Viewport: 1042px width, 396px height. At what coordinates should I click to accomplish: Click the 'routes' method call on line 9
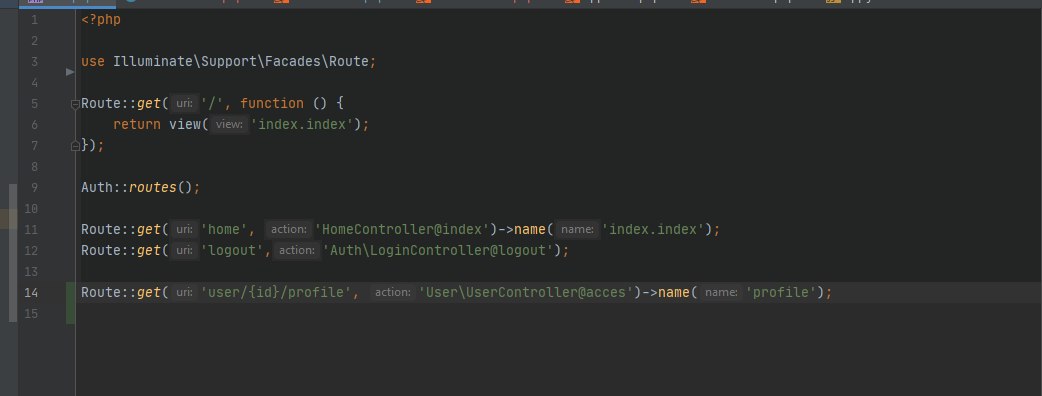153,187
